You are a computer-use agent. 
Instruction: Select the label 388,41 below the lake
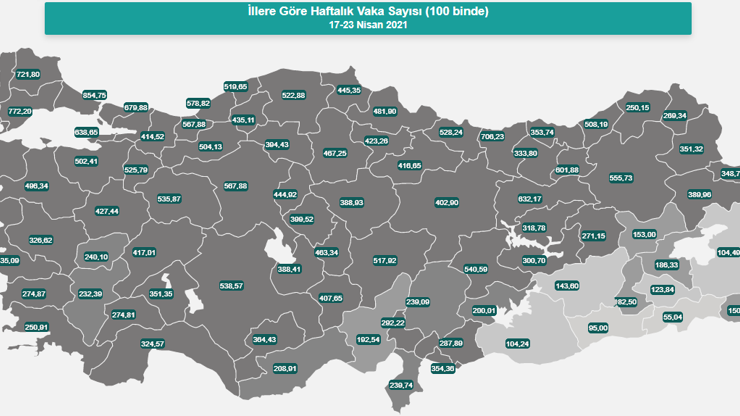click(289, 270)
